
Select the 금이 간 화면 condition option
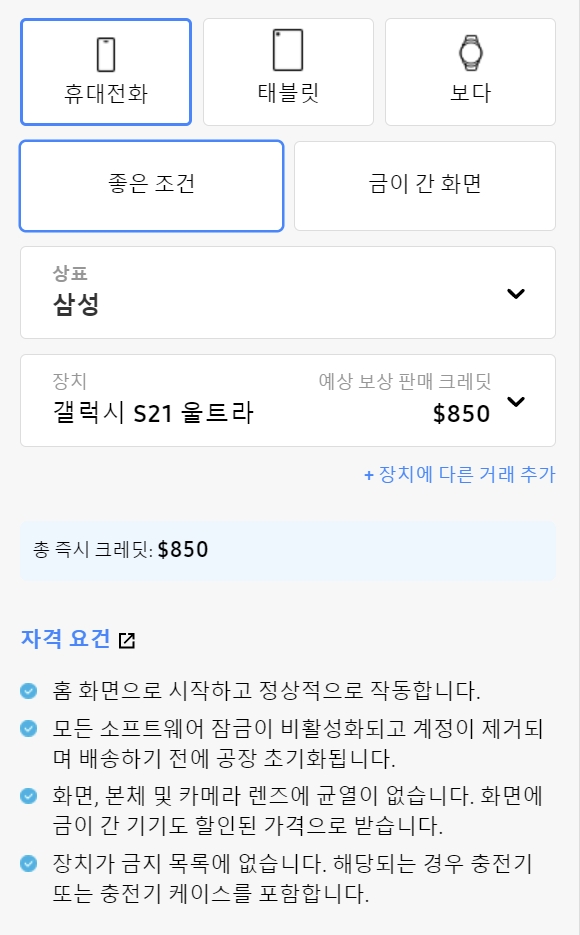tap(424, 186)
